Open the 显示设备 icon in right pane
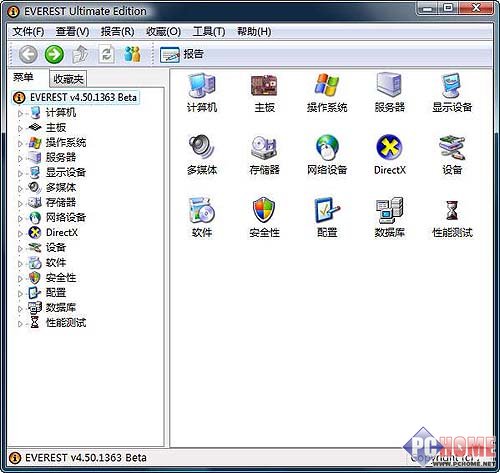500x473 pixels. pos(452,92)
